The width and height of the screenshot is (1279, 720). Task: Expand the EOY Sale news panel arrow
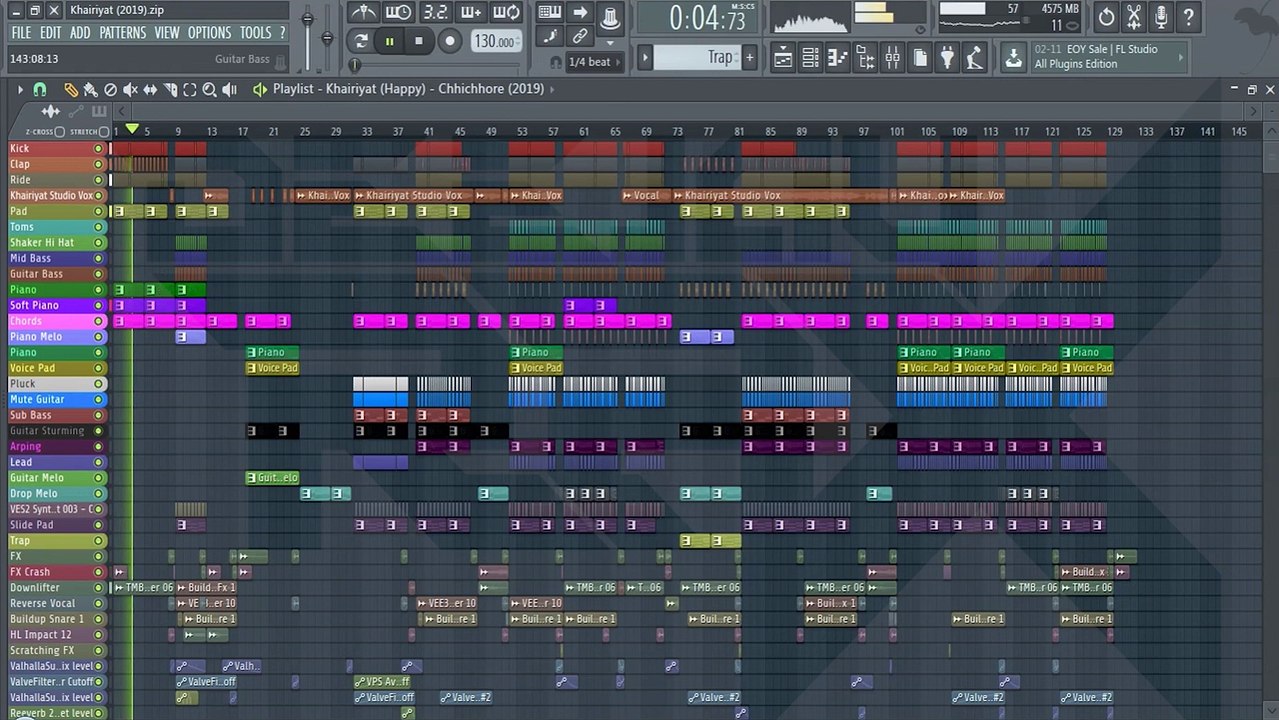1180,58
